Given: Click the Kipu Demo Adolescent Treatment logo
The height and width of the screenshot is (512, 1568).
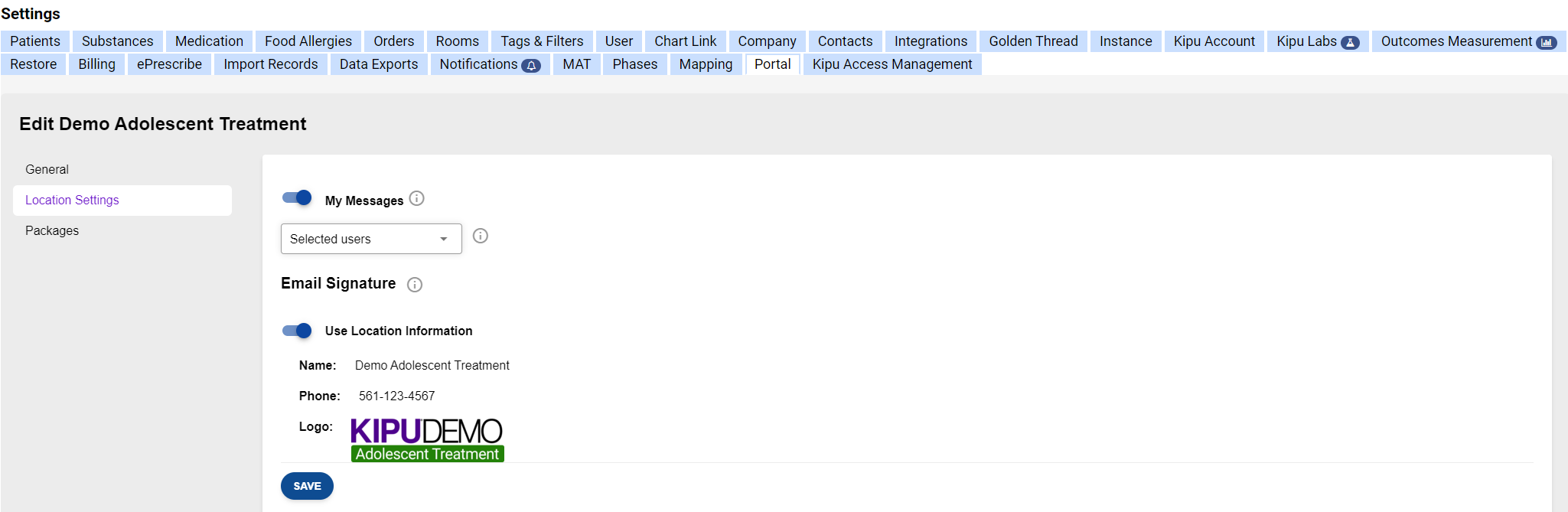Looking at the screenshot, I should 427,439.
